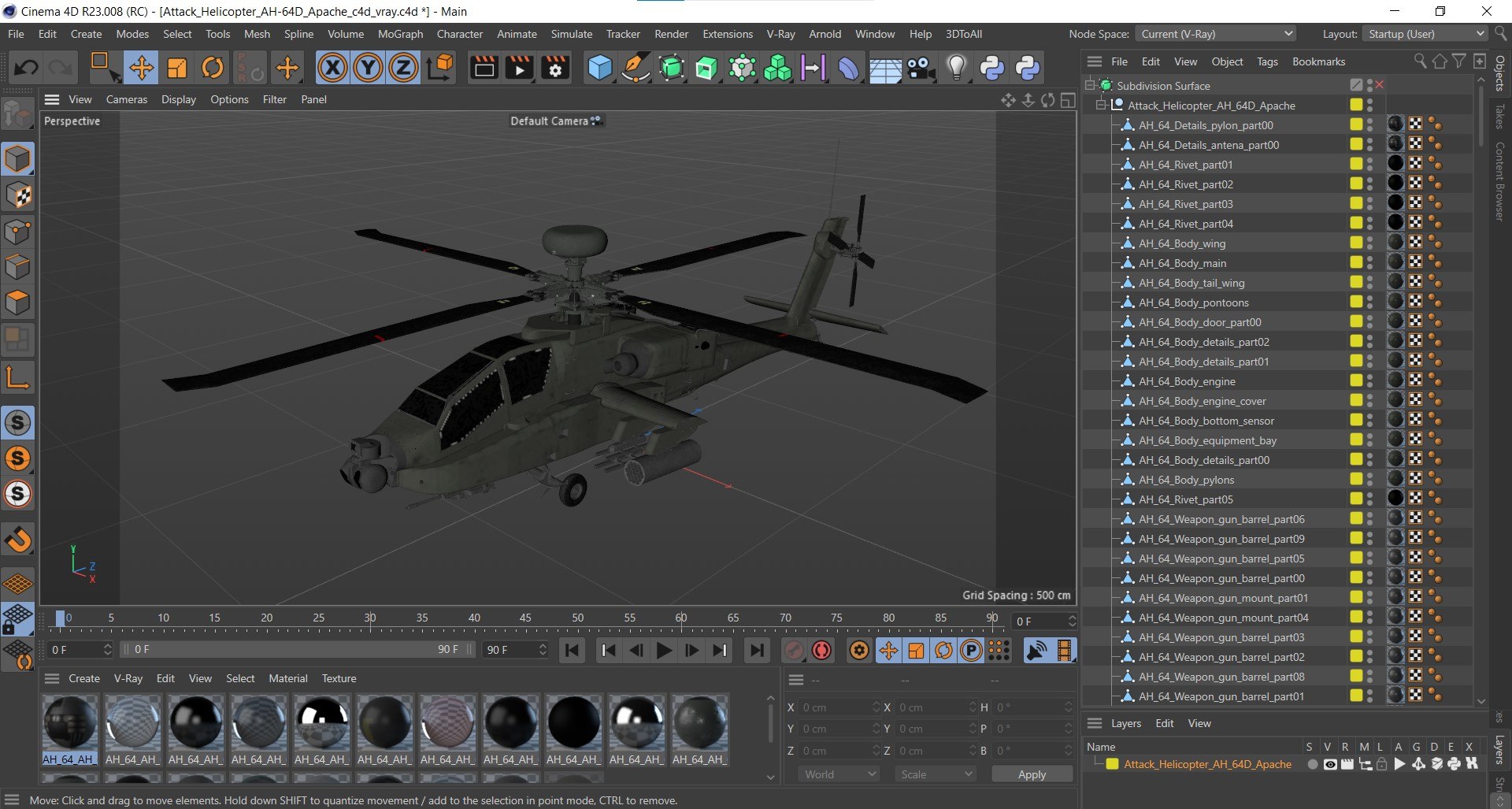The height and width of the screenshot is (809, 1512).
Task: Expand material manager scroll down arrow
Action: tap(770, 777)
